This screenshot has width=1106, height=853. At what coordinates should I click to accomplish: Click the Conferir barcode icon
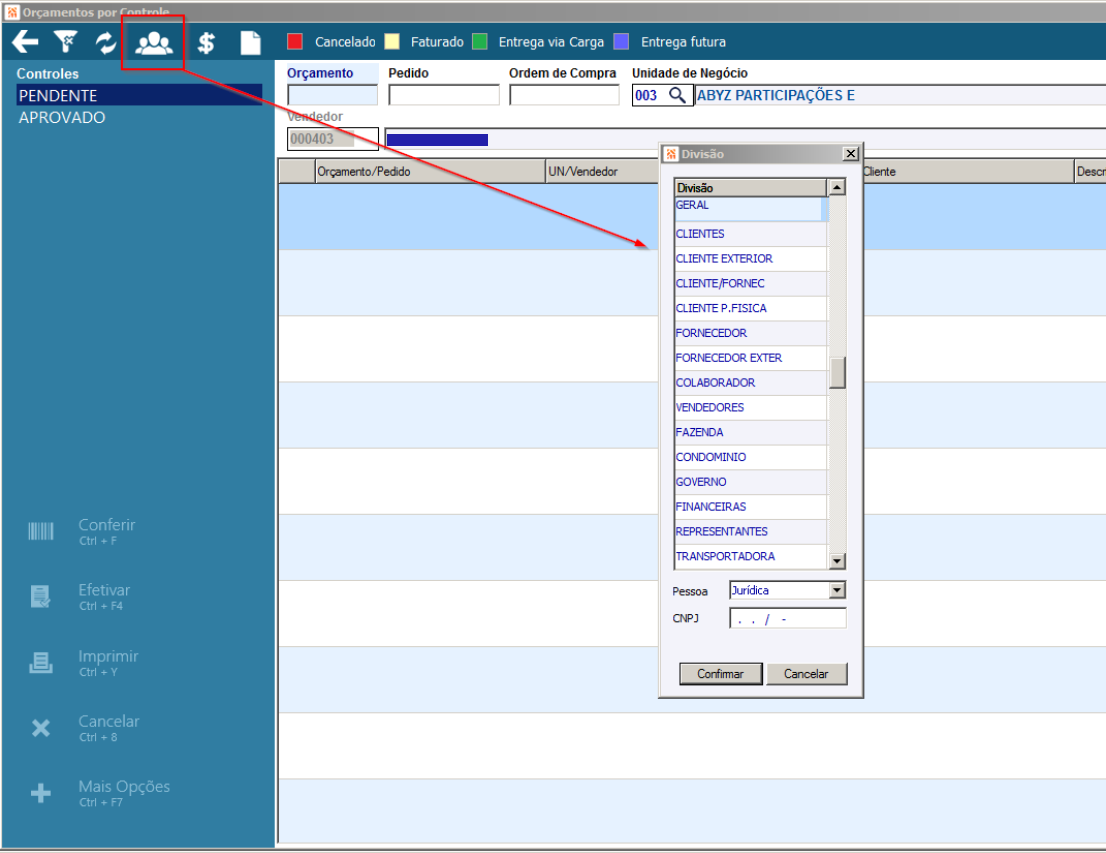[x=41, y=531]
